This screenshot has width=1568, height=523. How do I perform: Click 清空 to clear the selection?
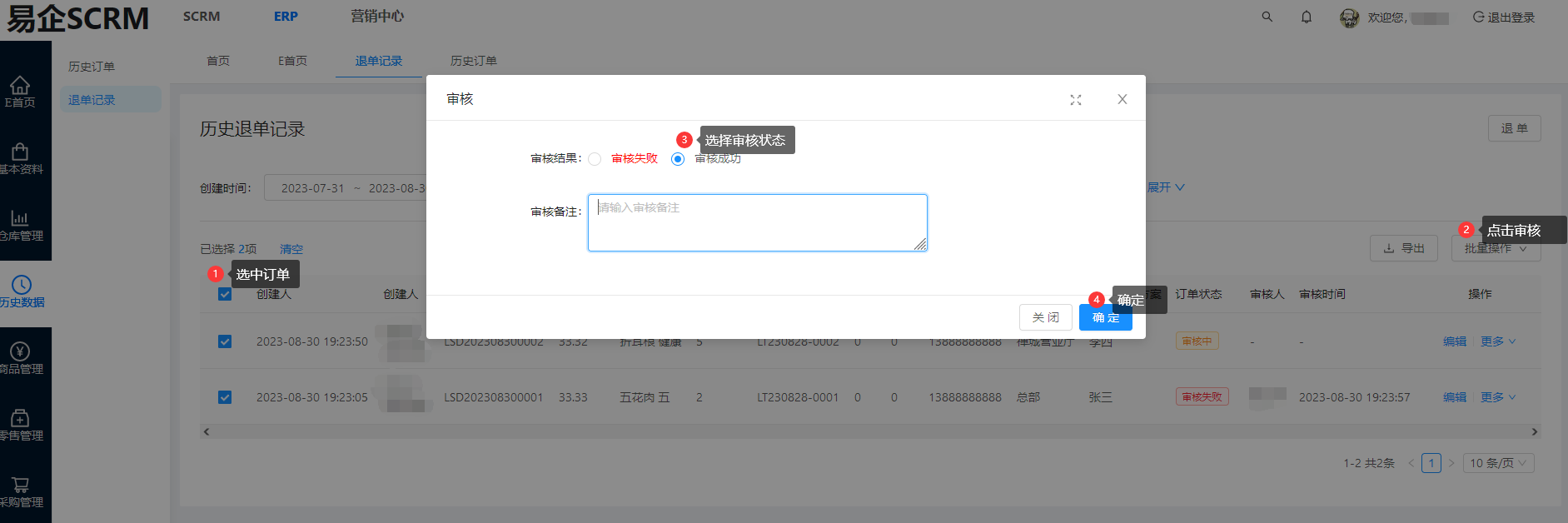pyautogui.click(x=291, y=249)
